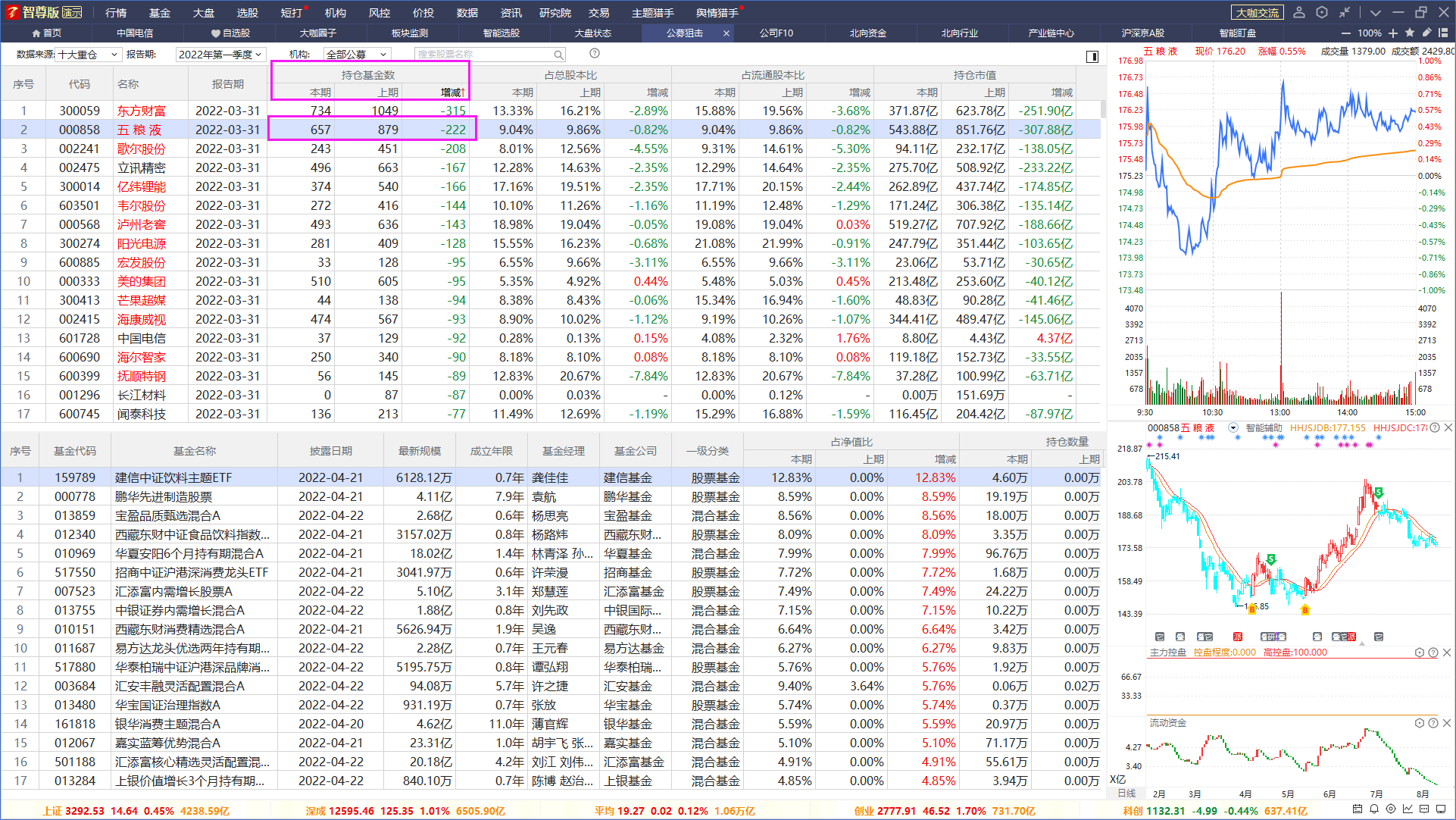Viewport: 1456px width, 820px height.
Task: Click the zoom-in plus icon beside 100%
Action: pos(1393,33)
